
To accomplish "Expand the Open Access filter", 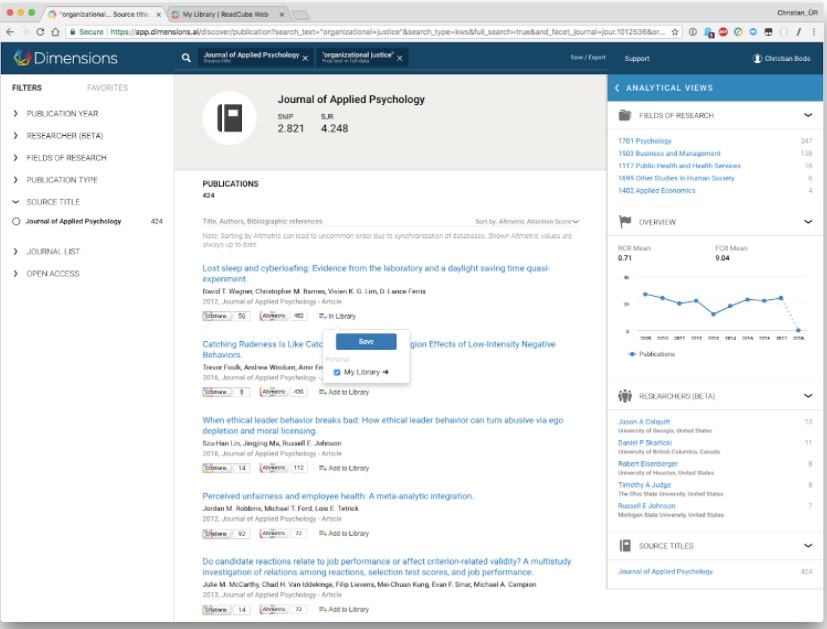I will point(16,273).
